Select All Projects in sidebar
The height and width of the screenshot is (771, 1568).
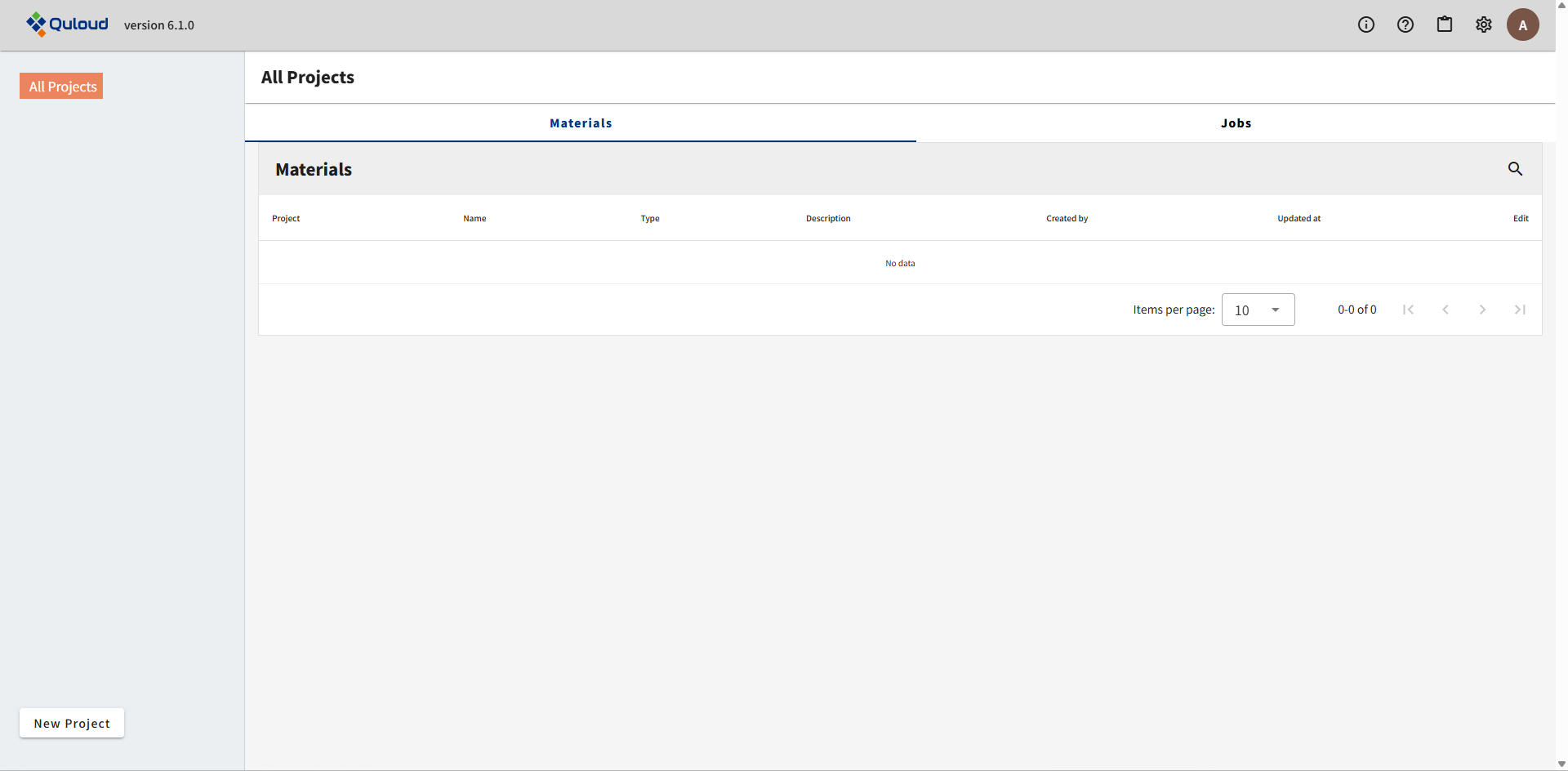62,87
